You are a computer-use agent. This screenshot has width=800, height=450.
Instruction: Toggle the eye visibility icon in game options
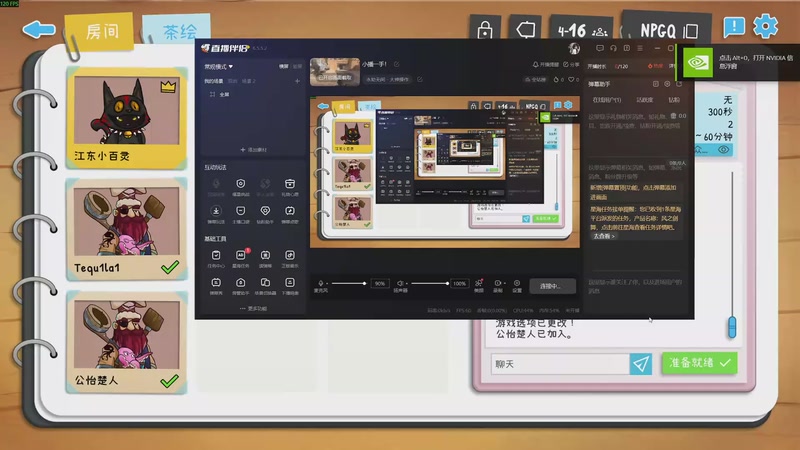pyautogui.click(x=723, y=149)
